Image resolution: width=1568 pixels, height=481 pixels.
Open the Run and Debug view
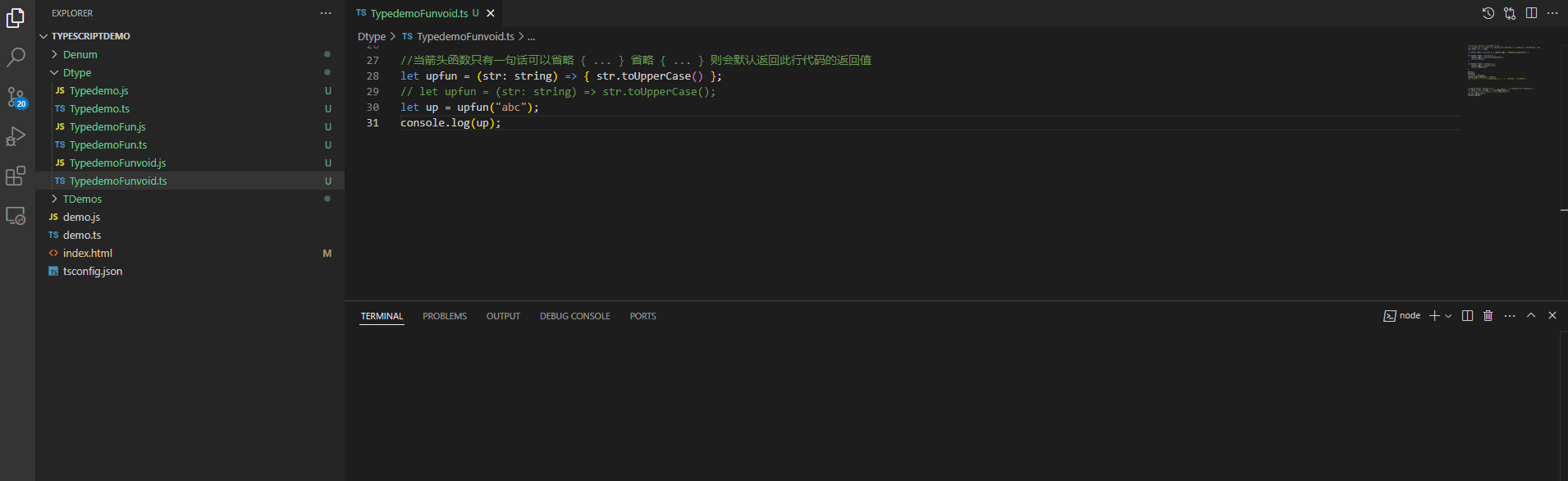pos(16,136)
